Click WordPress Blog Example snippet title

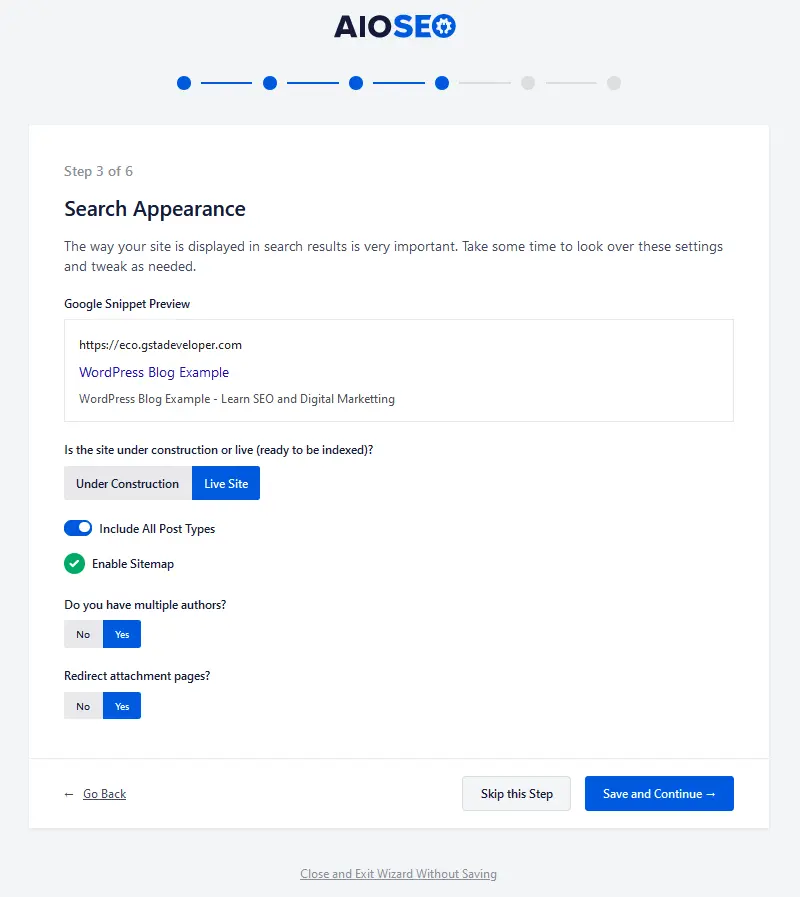coord(154,372)
